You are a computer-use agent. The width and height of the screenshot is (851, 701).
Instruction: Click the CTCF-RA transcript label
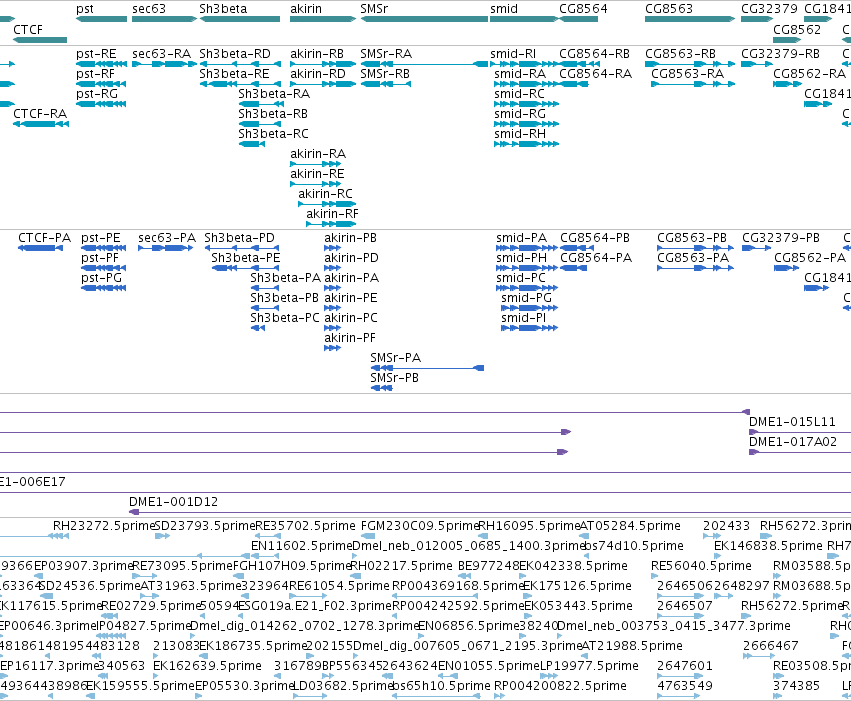pos(40,114)
